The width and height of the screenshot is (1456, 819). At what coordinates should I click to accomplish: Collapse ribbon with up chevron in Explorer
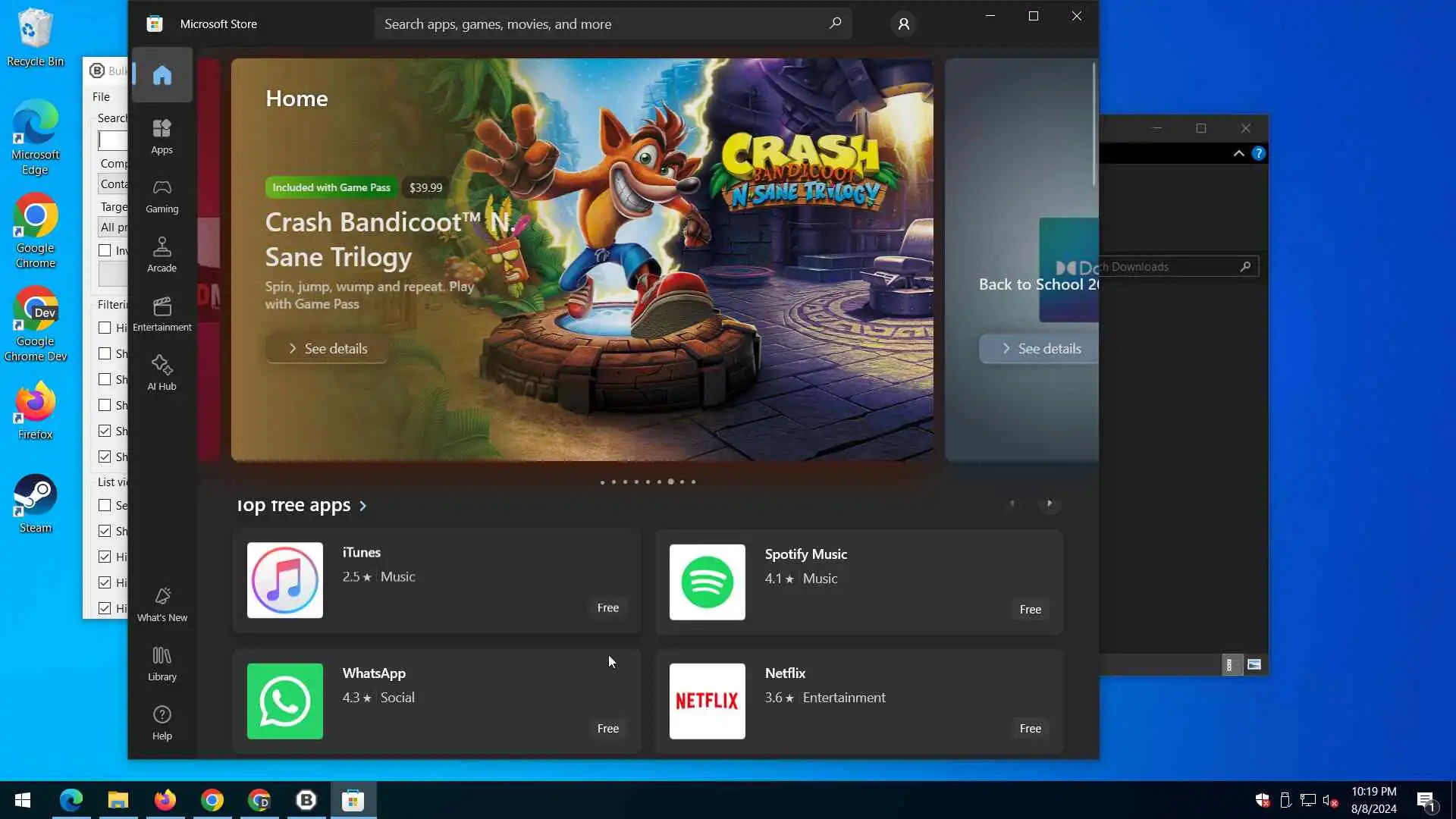point(1238,153)
